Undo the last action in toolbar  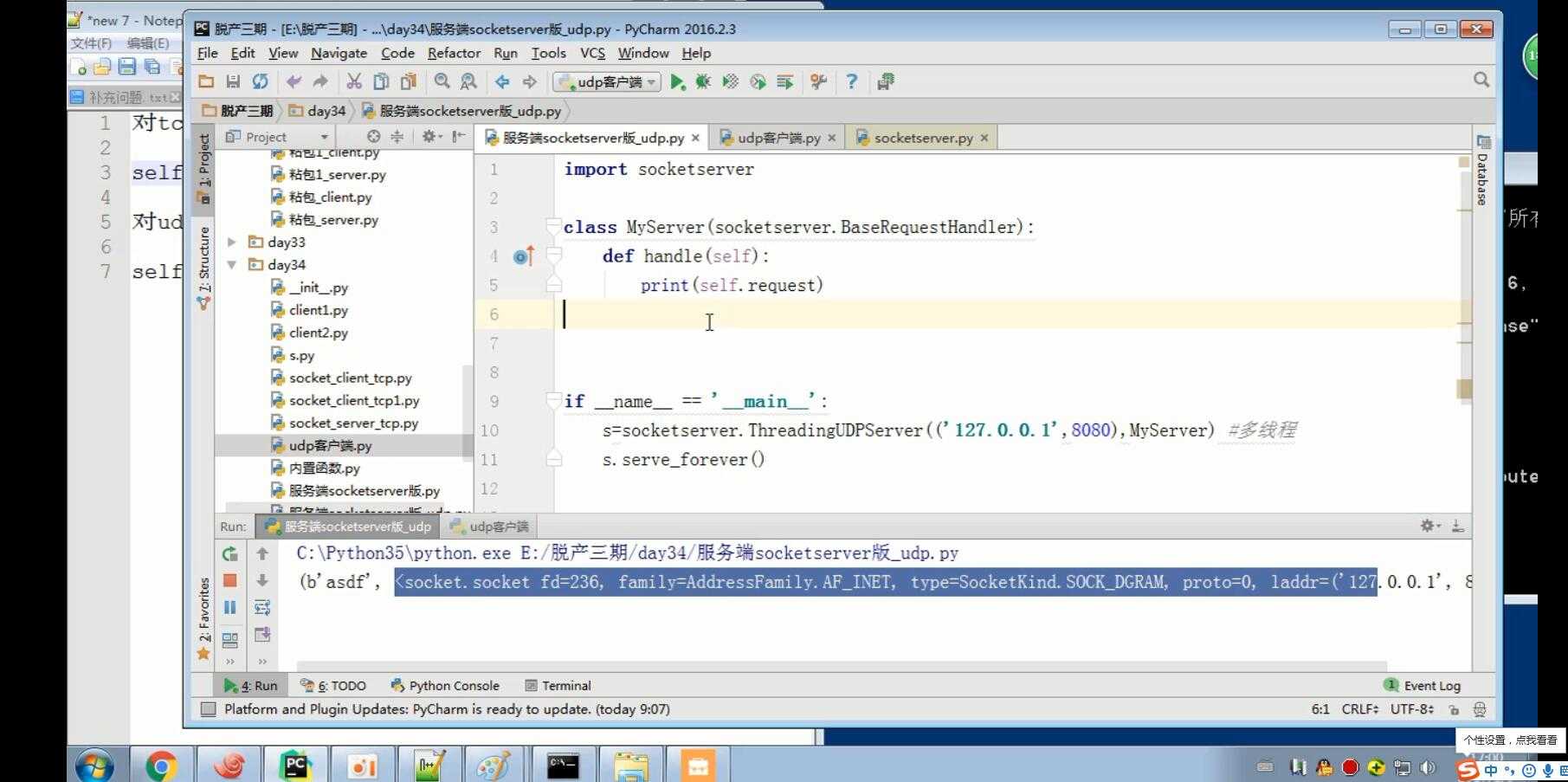click(294, 81)
